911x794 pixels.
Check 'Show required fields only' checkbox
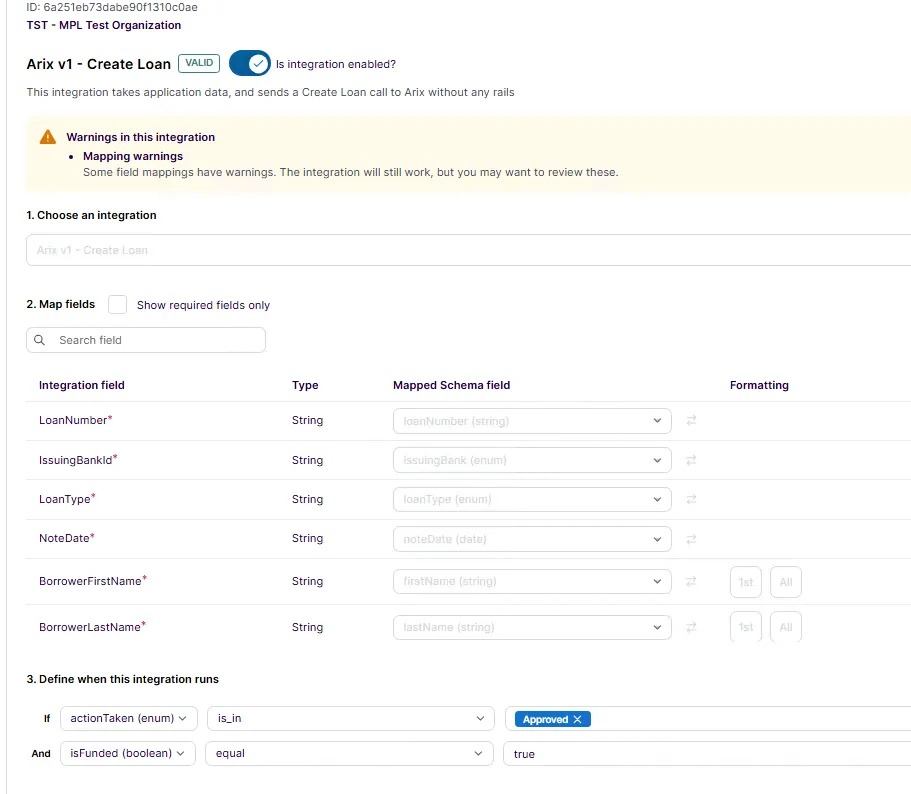point(117,304)
